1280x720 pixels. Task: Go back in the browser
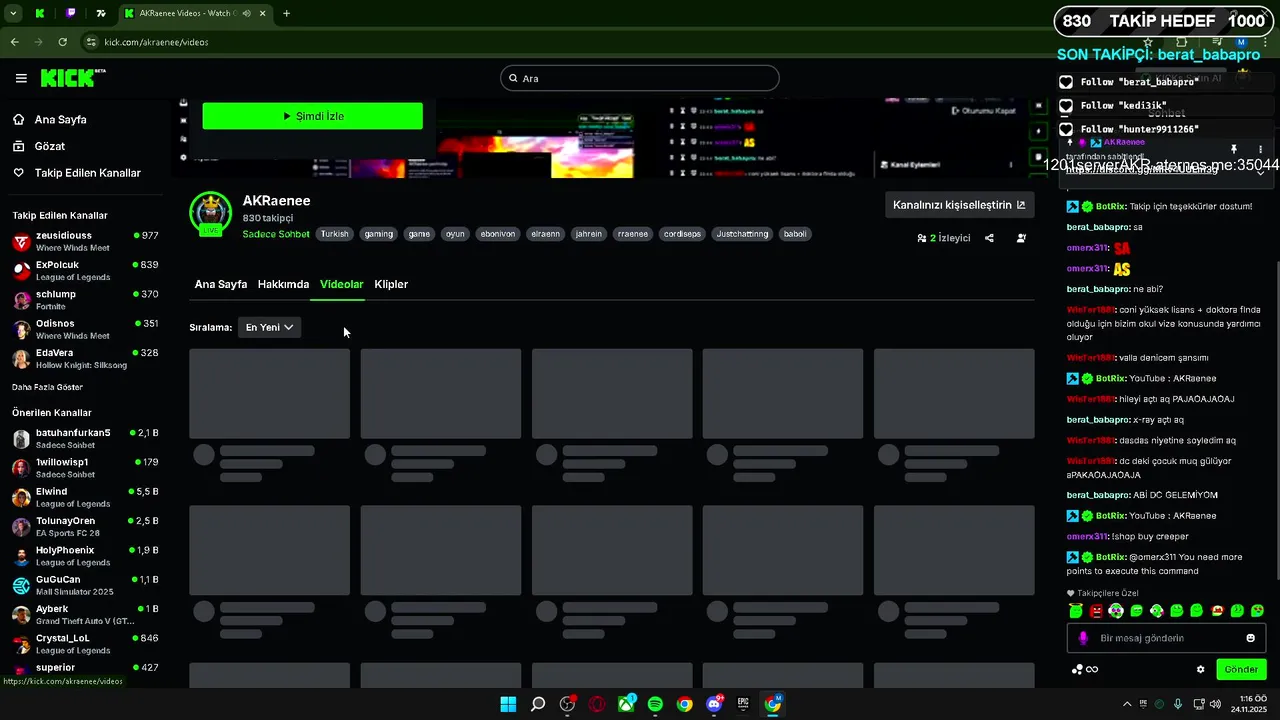14,42
